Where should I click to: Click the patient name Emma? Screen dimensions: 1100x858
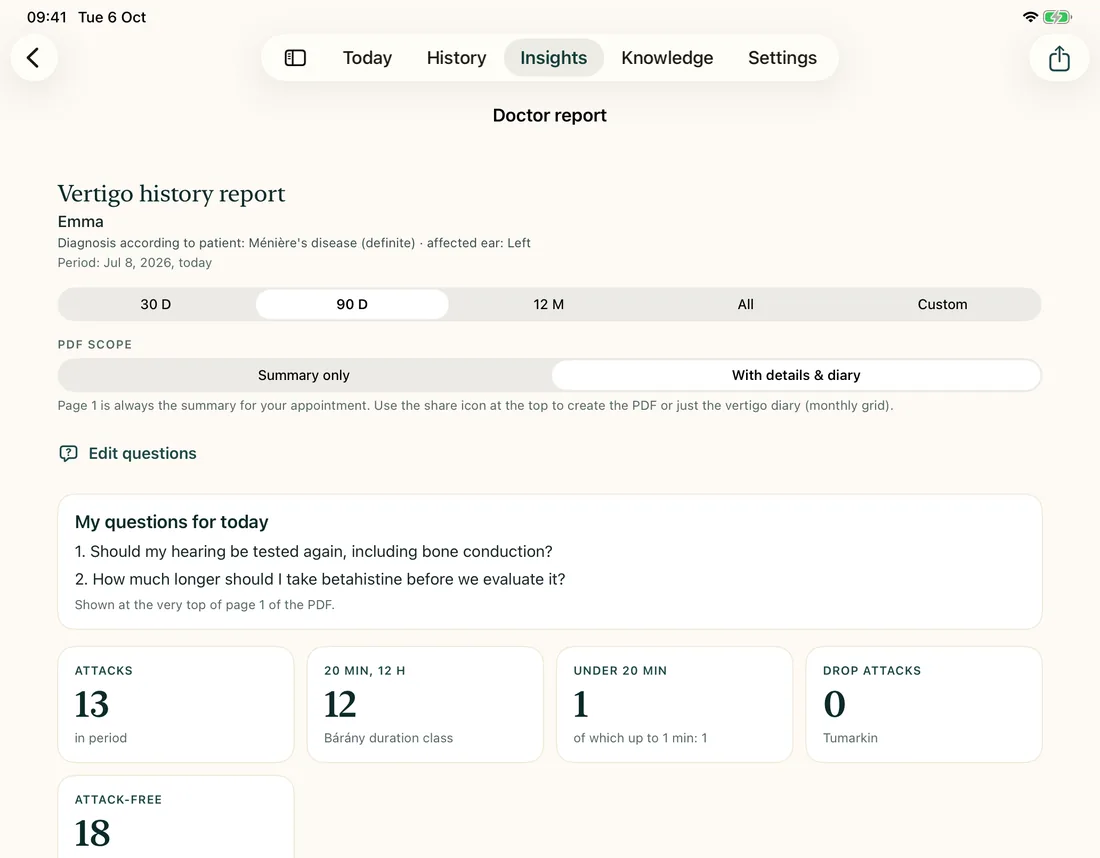[81, 222]
